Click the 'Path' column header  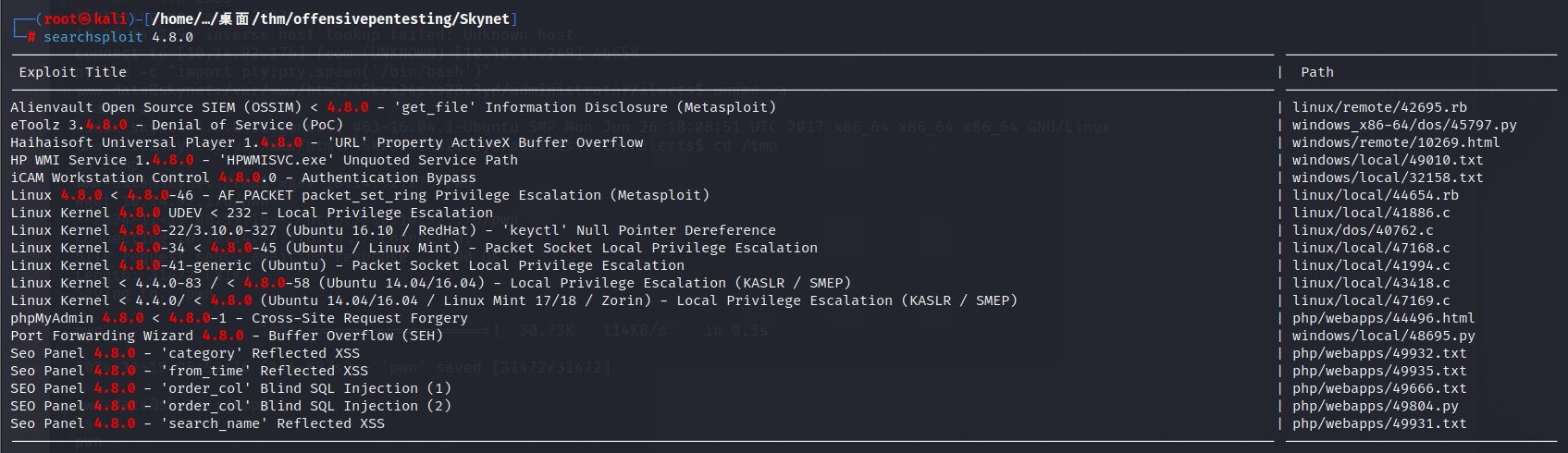click(x=1317, y=72)
